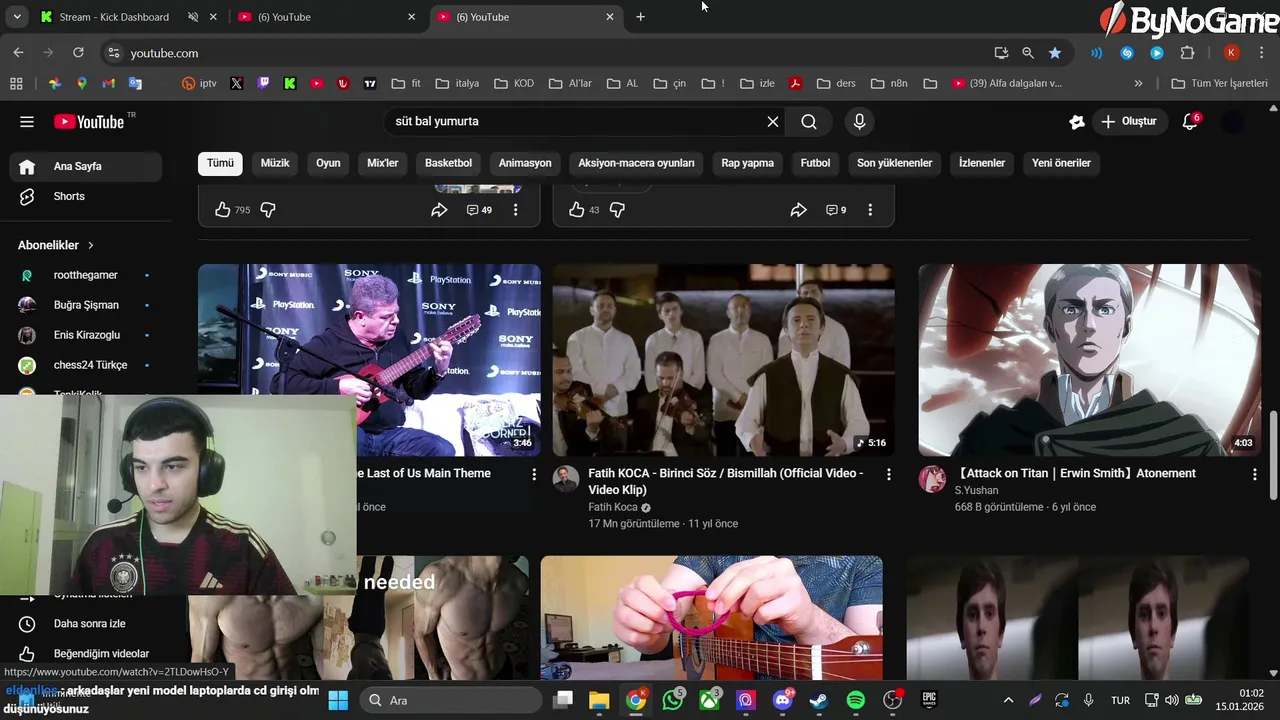Open Buğra Şişman subscription channel
This screenshot has height=720, width=1280.
[85, 305]
